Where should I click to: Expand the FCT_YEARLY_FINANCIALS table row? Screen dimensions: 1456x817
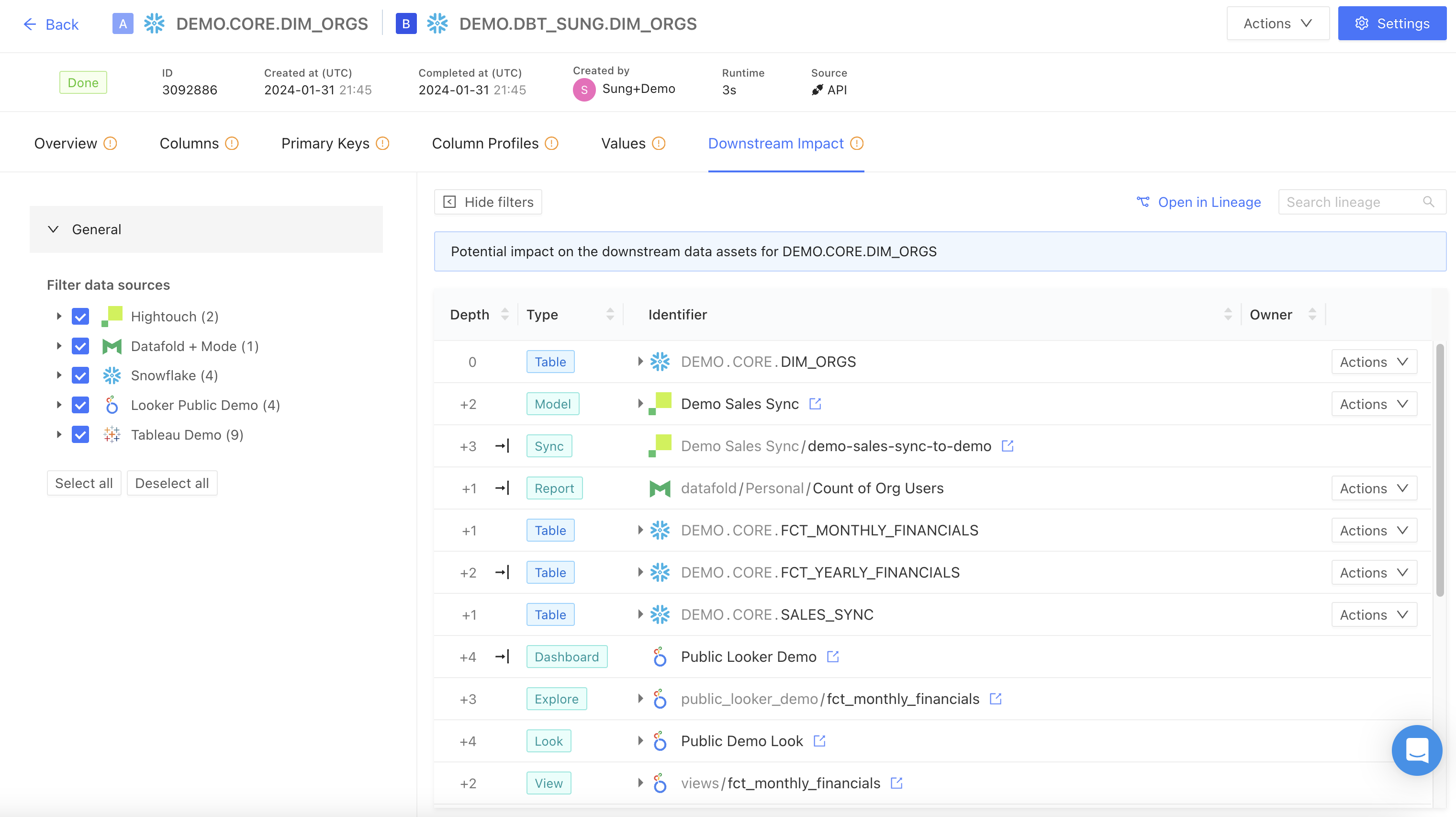(x=640, y=572)
